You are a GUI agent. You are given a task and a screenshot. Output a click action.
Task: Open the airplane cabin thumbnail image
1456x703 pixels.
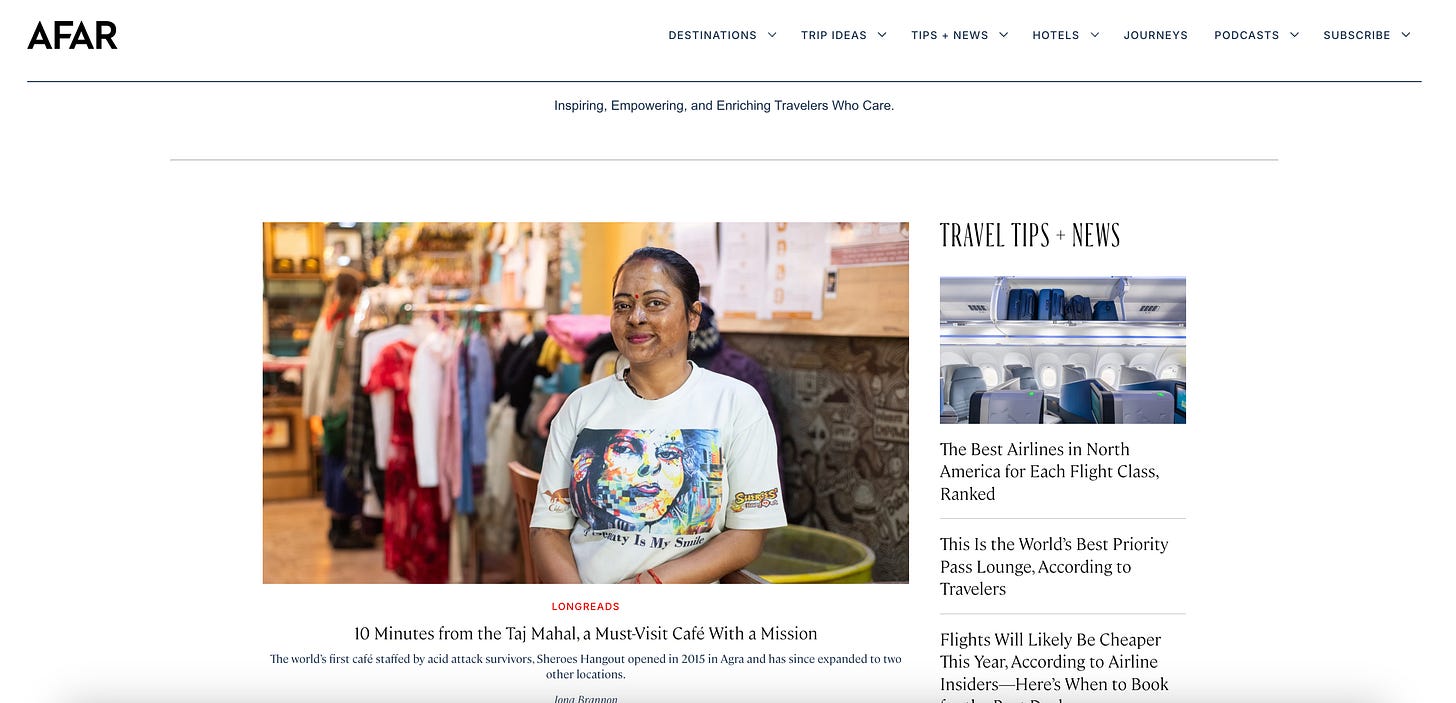(x=1063, y=350)
